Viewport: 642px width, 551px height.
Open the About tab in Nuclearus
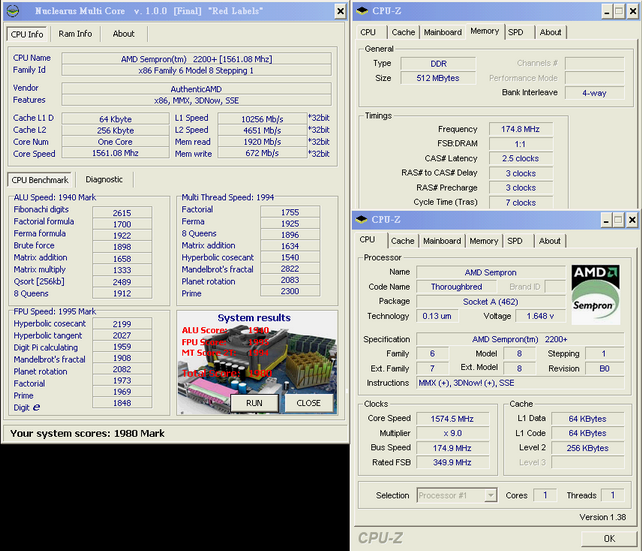(124, 34)
